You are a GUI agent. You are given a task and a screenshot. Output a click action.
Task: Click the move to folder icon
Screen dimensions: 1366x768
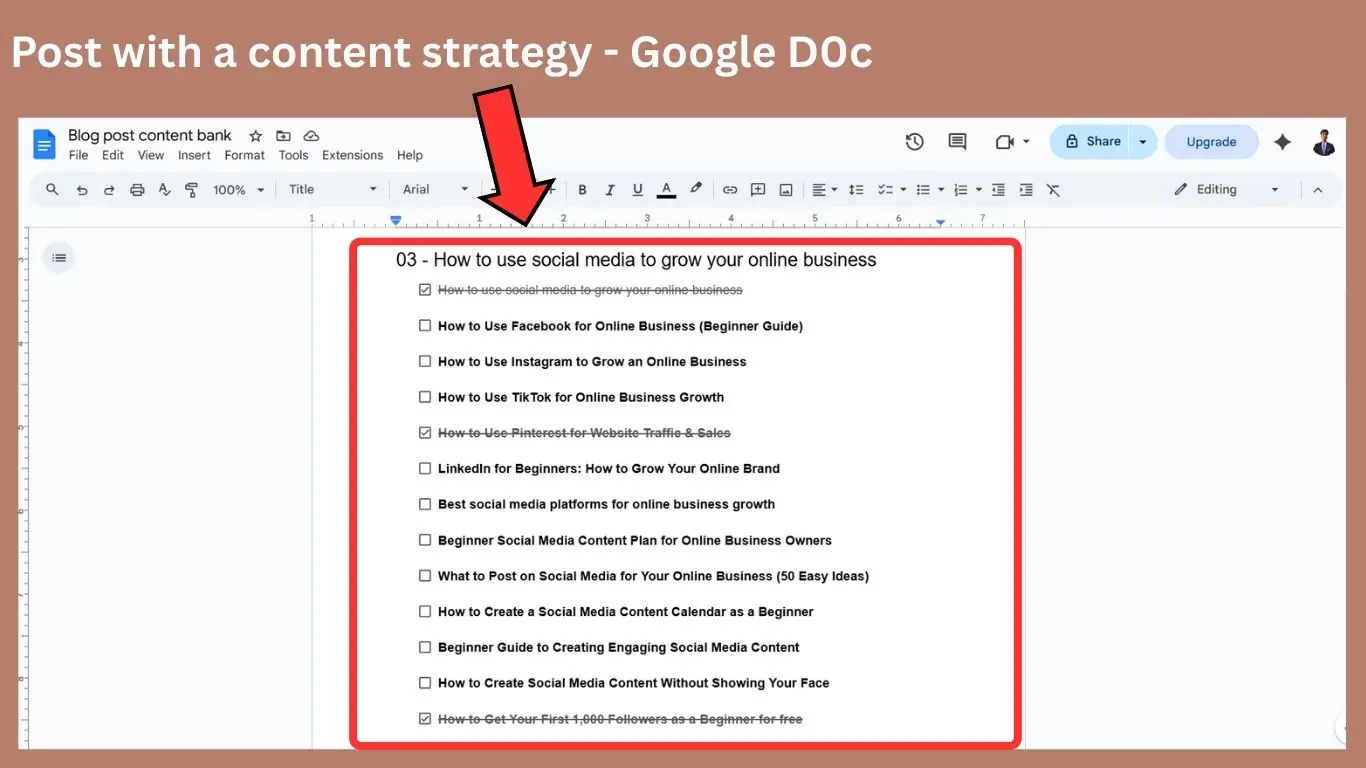[x=283, y=136]
